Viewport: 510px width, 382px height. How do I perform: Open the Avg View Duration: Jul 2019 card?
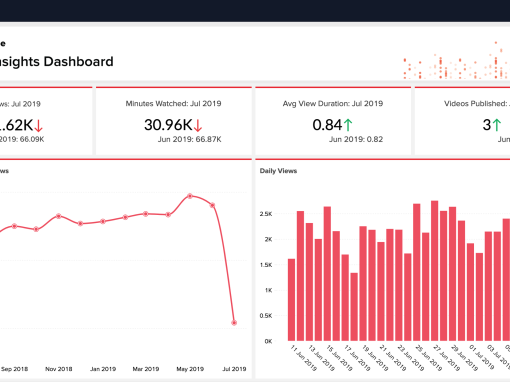click(333, 121)
